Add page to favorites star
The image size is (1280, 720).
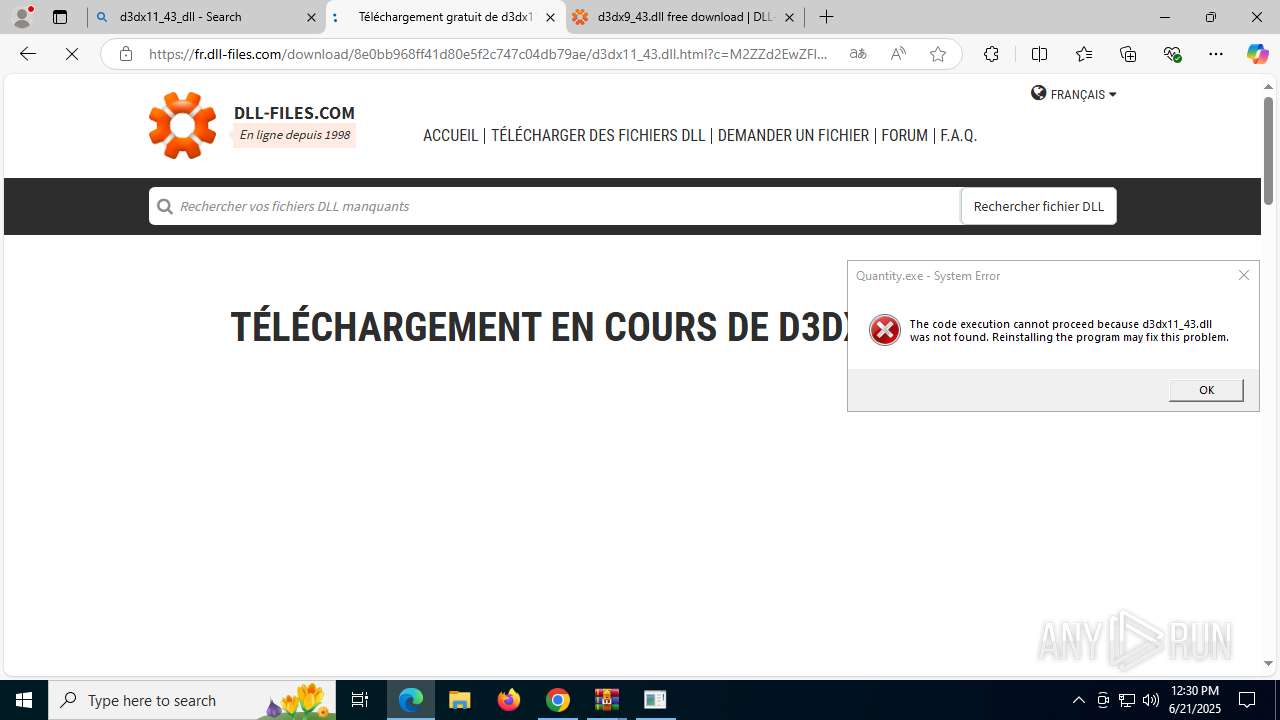pos(938,54)
